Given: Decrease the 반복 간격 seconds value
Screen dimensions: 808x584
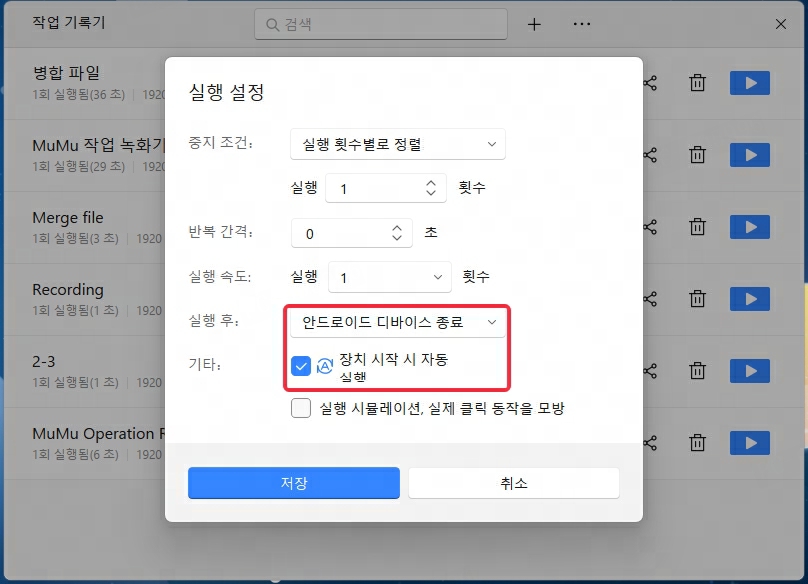Looking at the screenshot, I should pyautogui.click(x=396, y=238).
